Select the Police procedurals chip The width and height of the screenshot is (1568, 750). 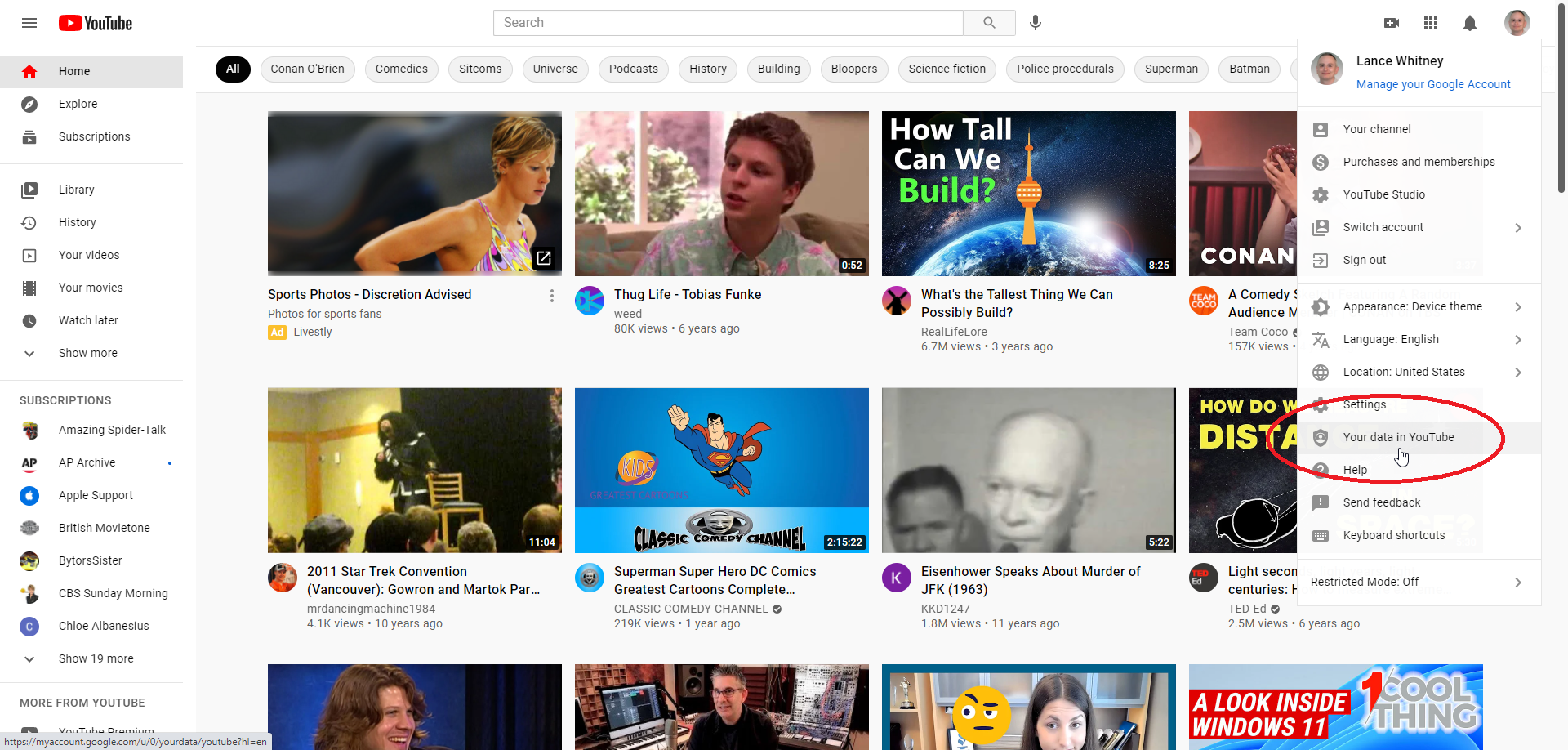point(1065,69)
